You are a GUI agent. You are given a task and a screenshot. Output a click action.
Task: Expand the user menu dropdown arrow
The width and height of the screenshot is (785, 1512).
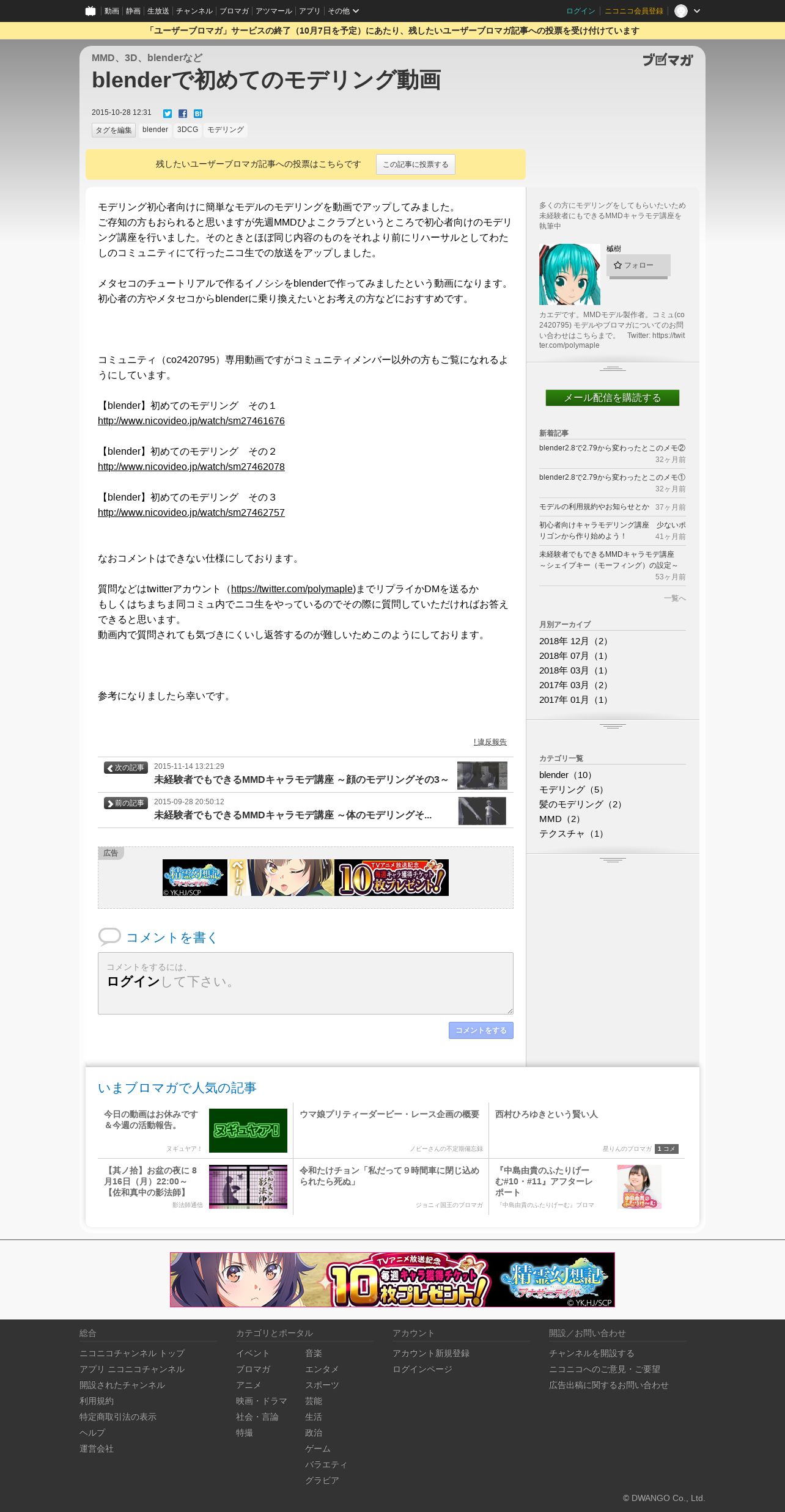click(x=697, y=11)
